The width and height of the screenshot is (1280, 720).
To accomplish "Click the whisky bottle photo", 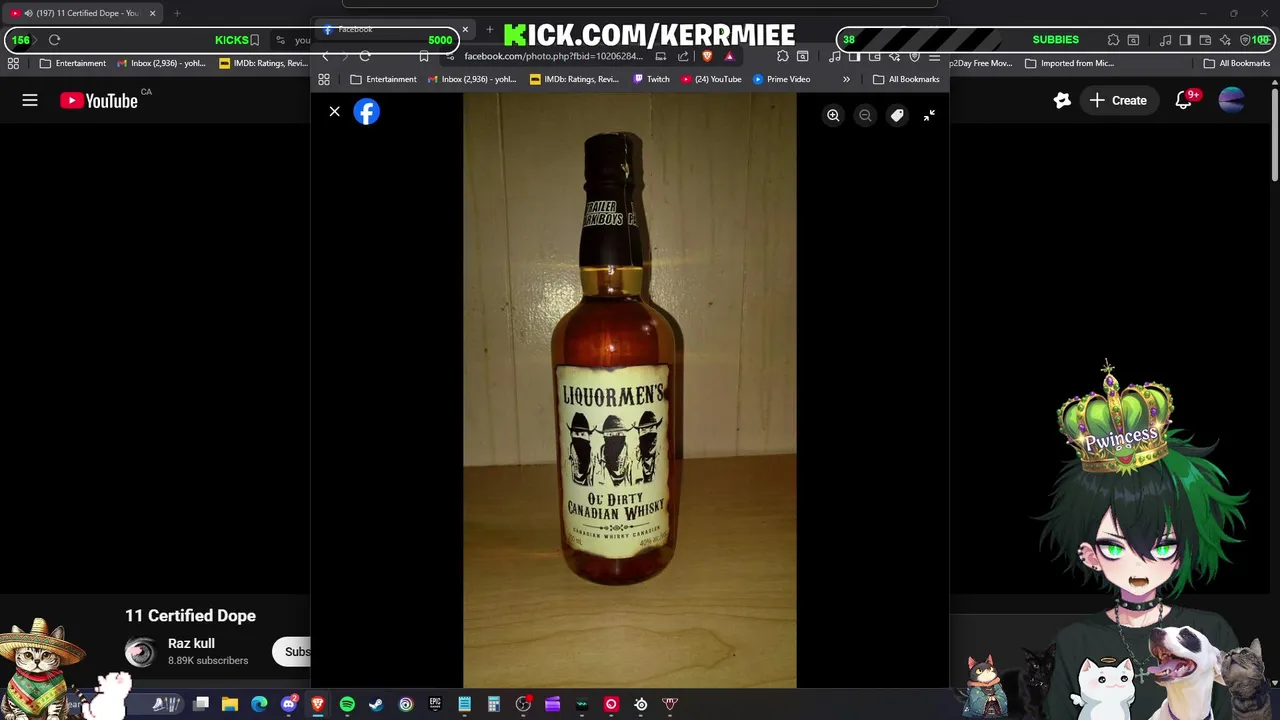I will tap(629, 391).
